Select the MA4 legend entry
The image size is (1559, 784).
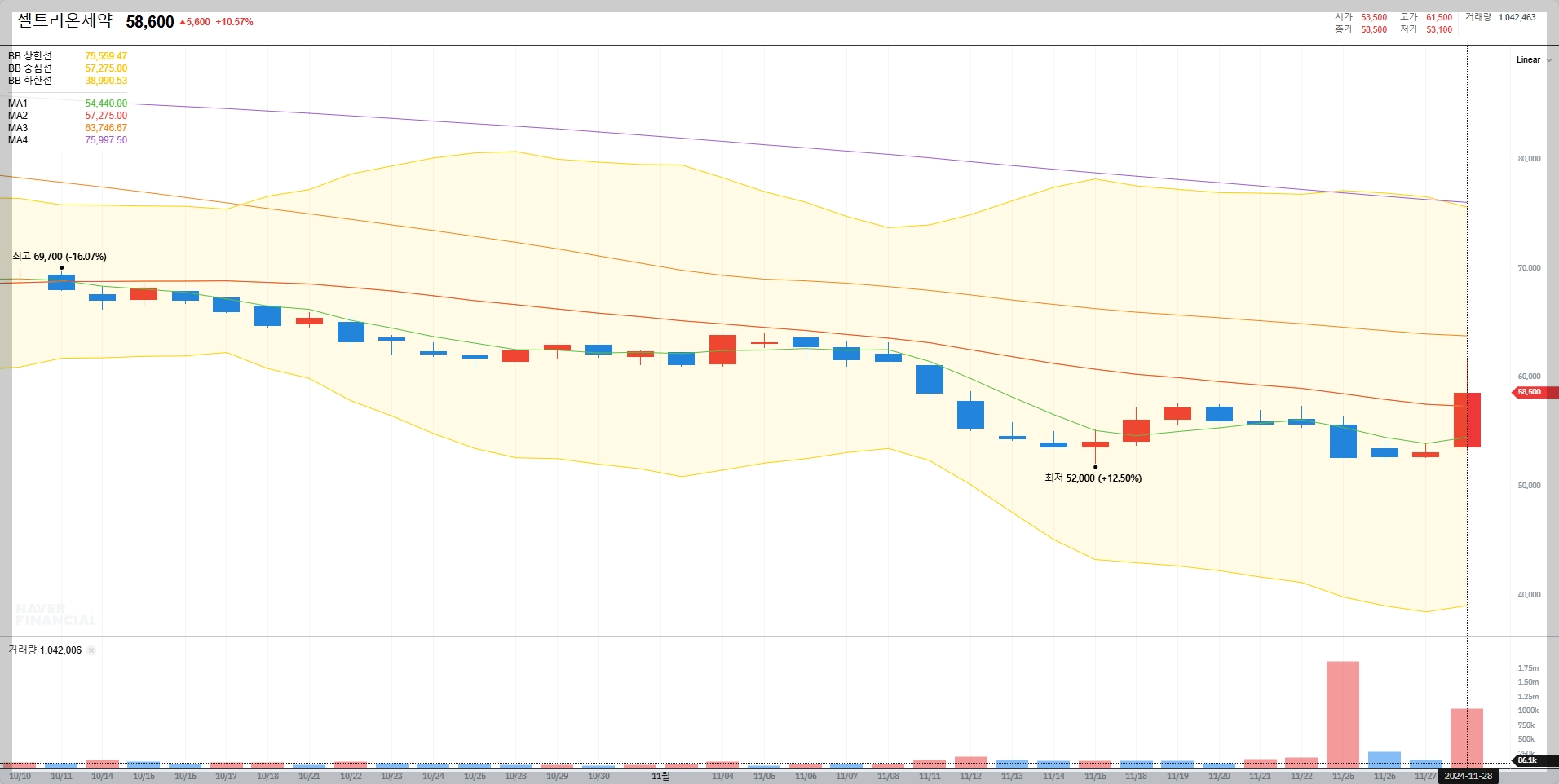[18, 140]
